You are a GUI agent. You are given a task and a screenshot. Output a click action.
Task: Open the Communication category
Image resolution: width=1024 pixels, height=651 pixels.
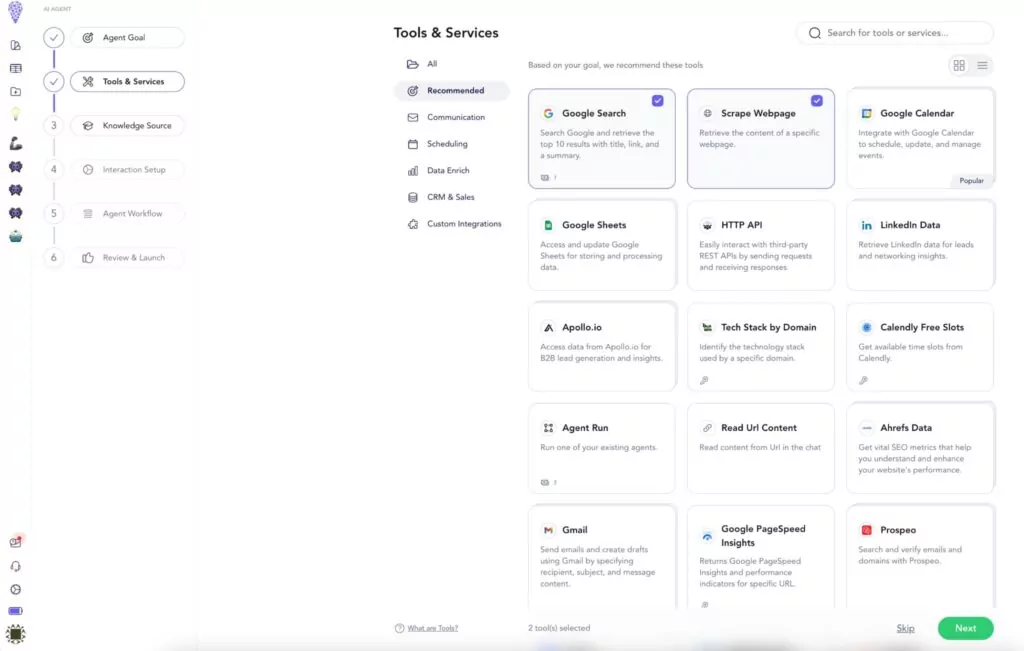click(x=451, y=118)
